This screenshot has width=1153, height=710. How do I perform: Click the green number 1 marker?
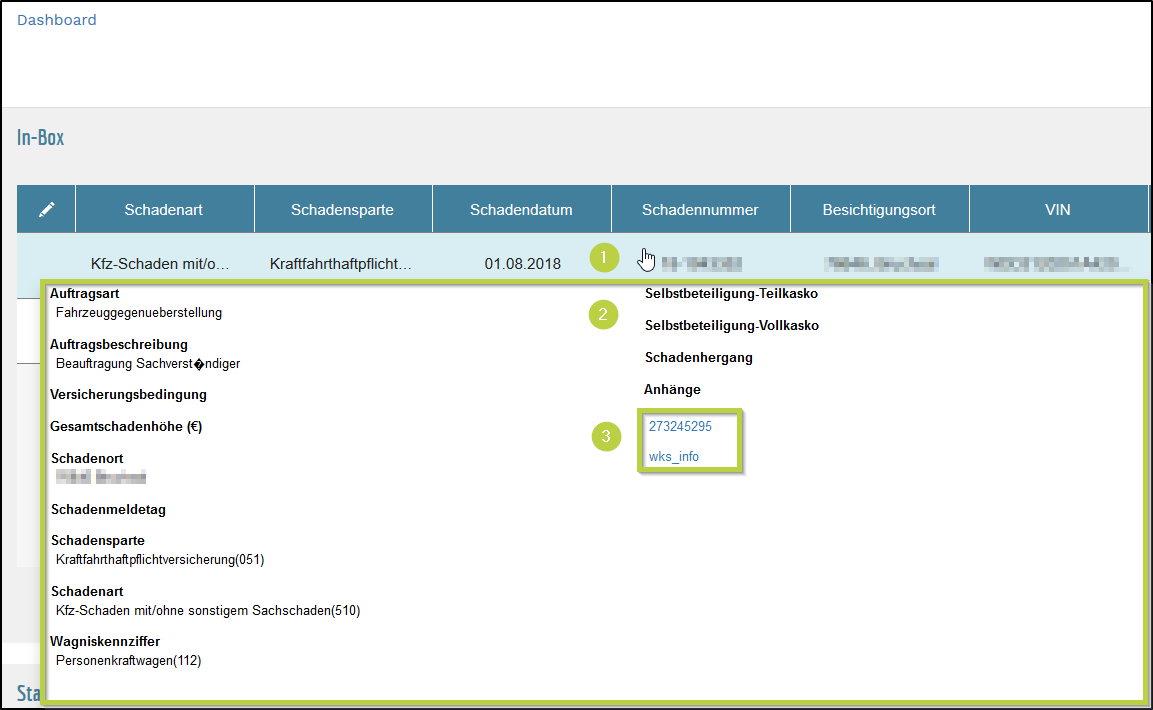tap(603, 259)
